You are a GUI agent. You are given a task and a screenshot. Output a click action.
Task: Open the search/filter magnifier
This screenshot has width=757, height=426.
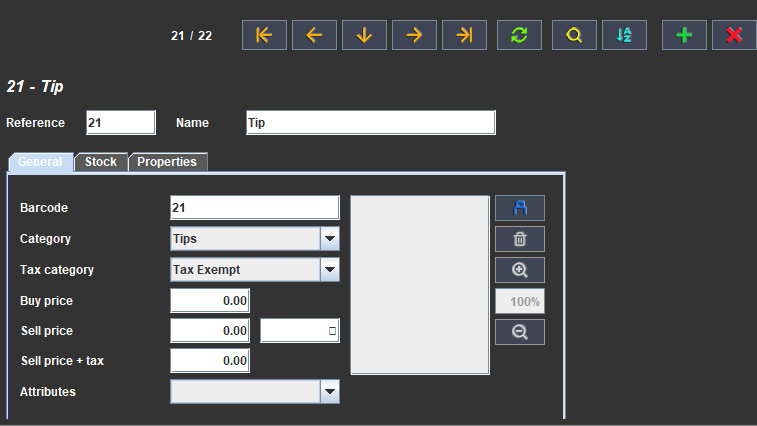(x=574, y=35)
